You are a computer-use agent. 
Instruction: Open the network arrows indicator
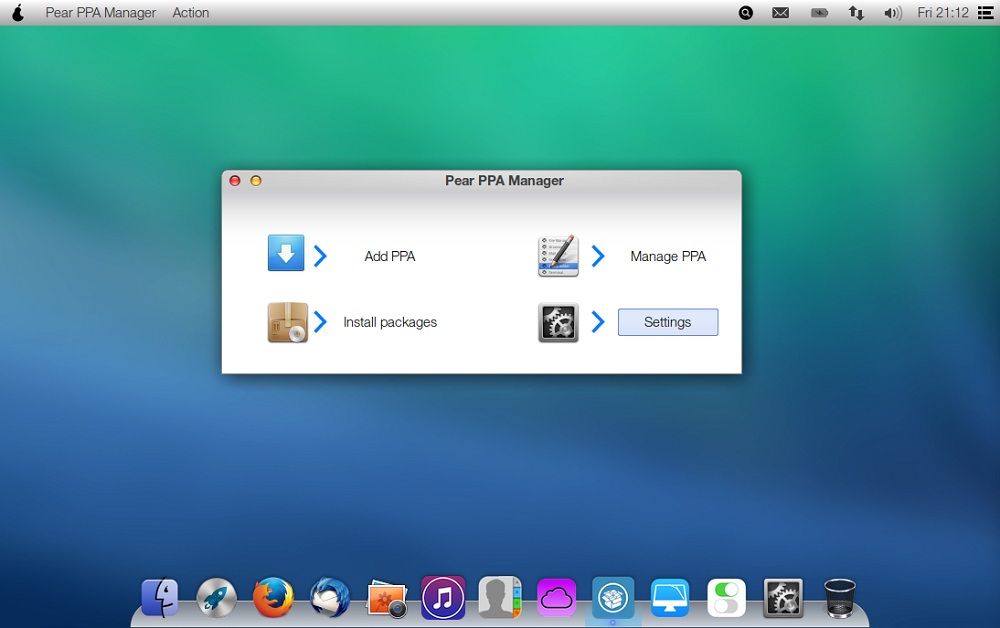point(856,13)
